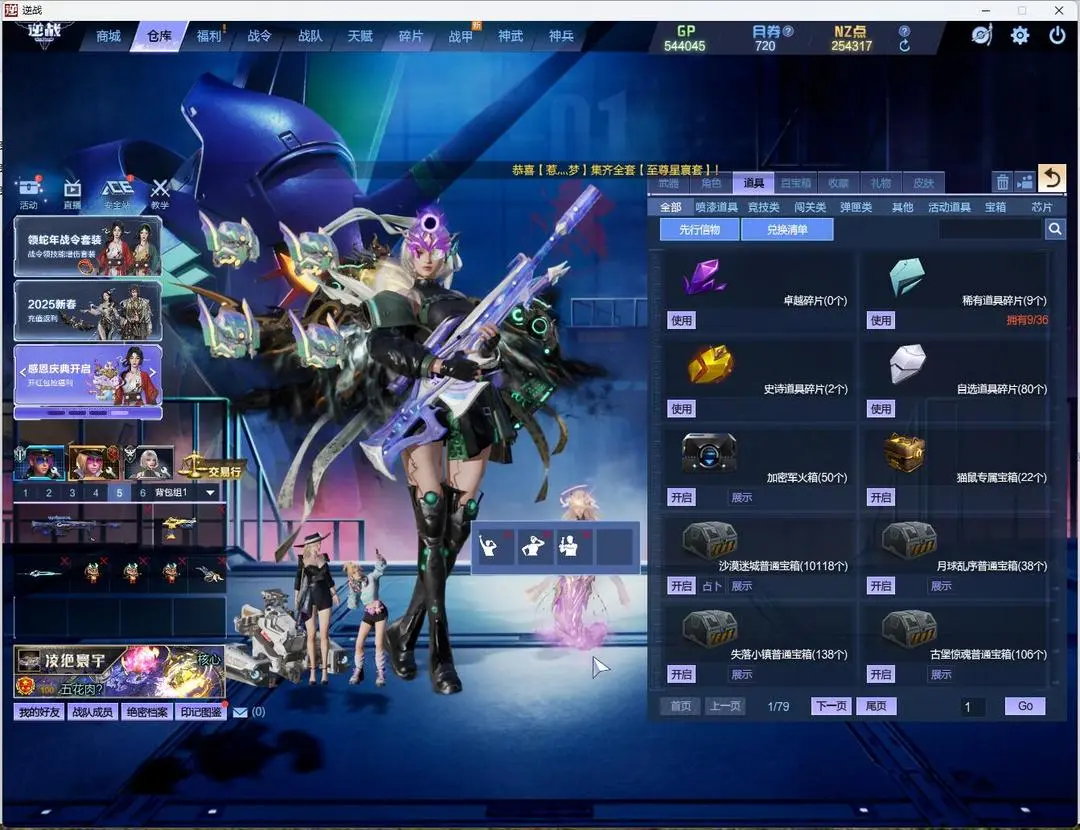Screen dimensions: 1080x830
Task: Open the 活动 events icon
Action: (28, 192)
